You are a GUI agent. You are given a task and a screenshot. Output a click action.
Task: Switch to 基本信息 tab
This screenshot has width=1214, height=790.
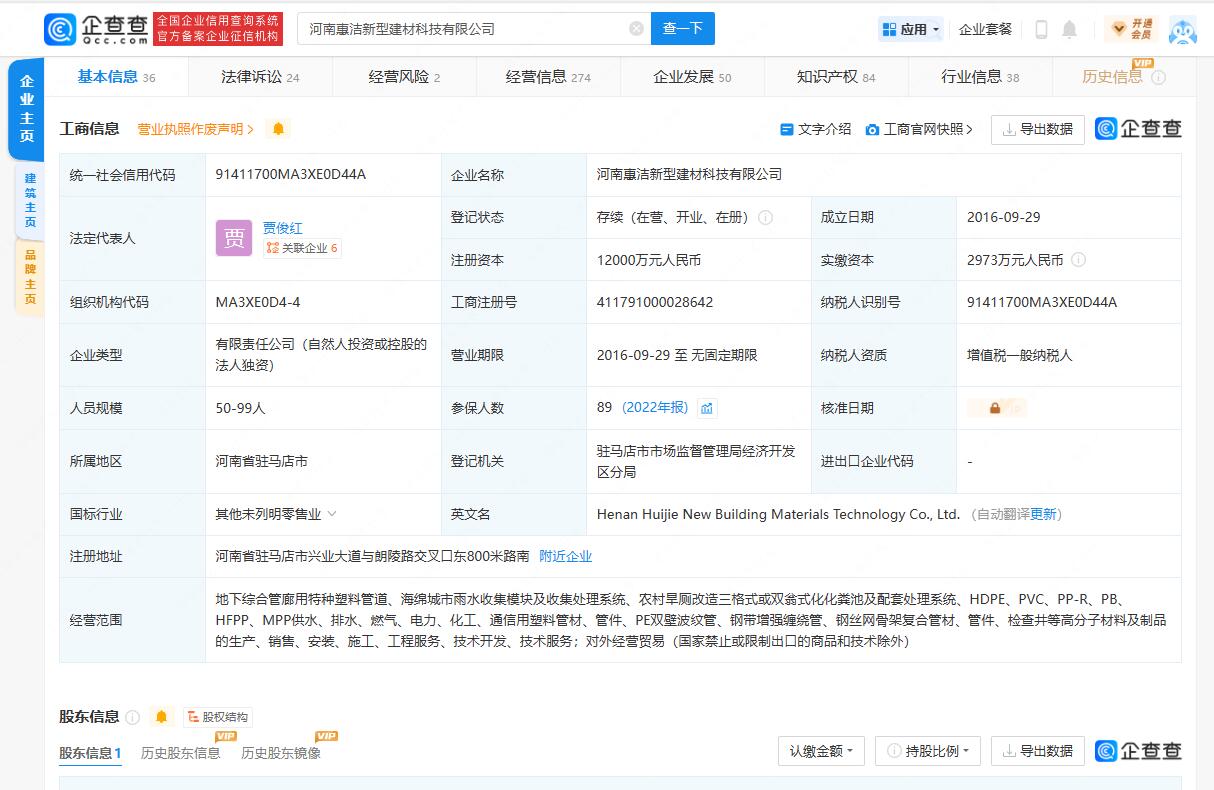pos(117,77)
